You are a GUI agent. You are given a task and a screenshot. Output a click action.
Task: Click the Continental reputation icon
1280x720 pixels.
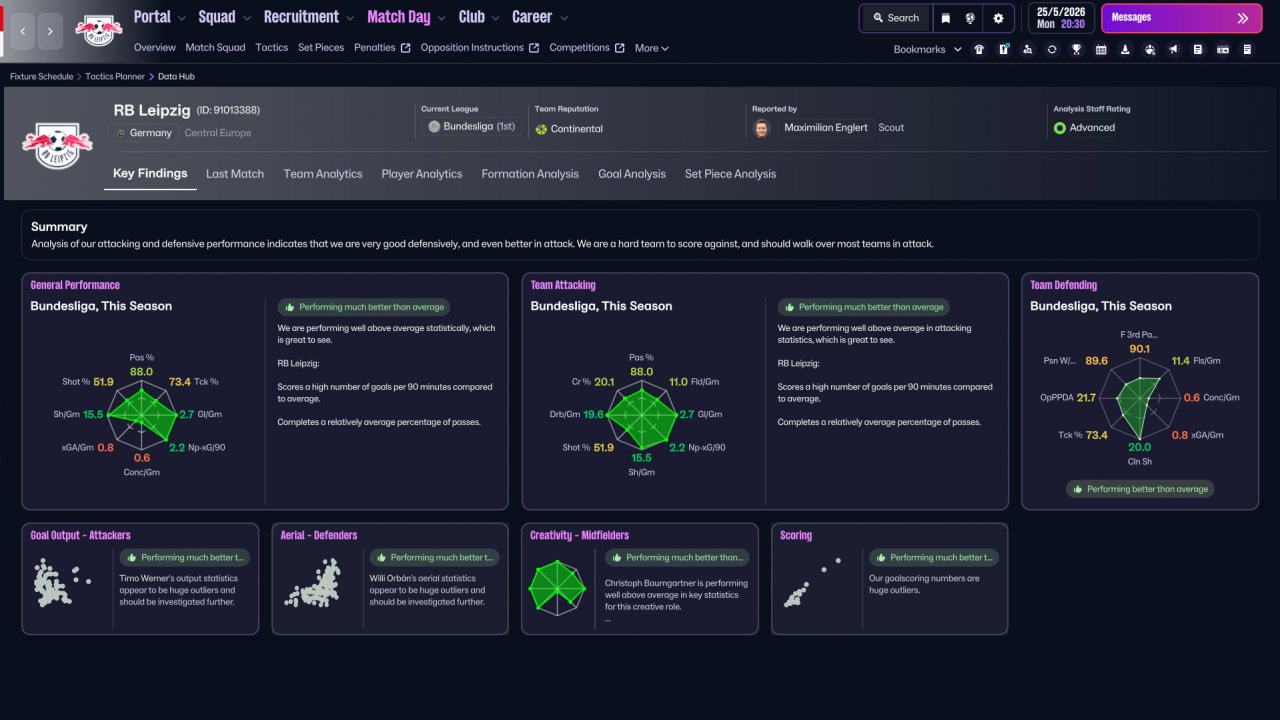[542, 129]
